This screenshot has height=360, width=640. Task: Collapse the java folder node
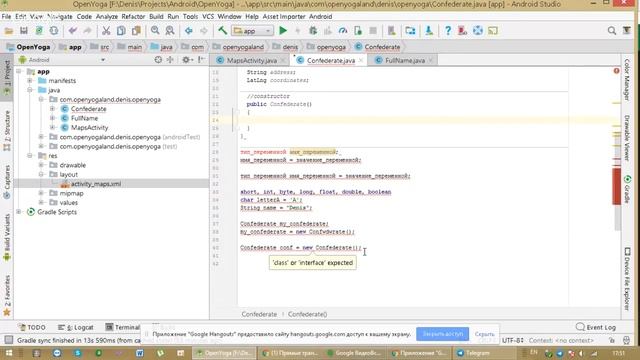(30, 90)
